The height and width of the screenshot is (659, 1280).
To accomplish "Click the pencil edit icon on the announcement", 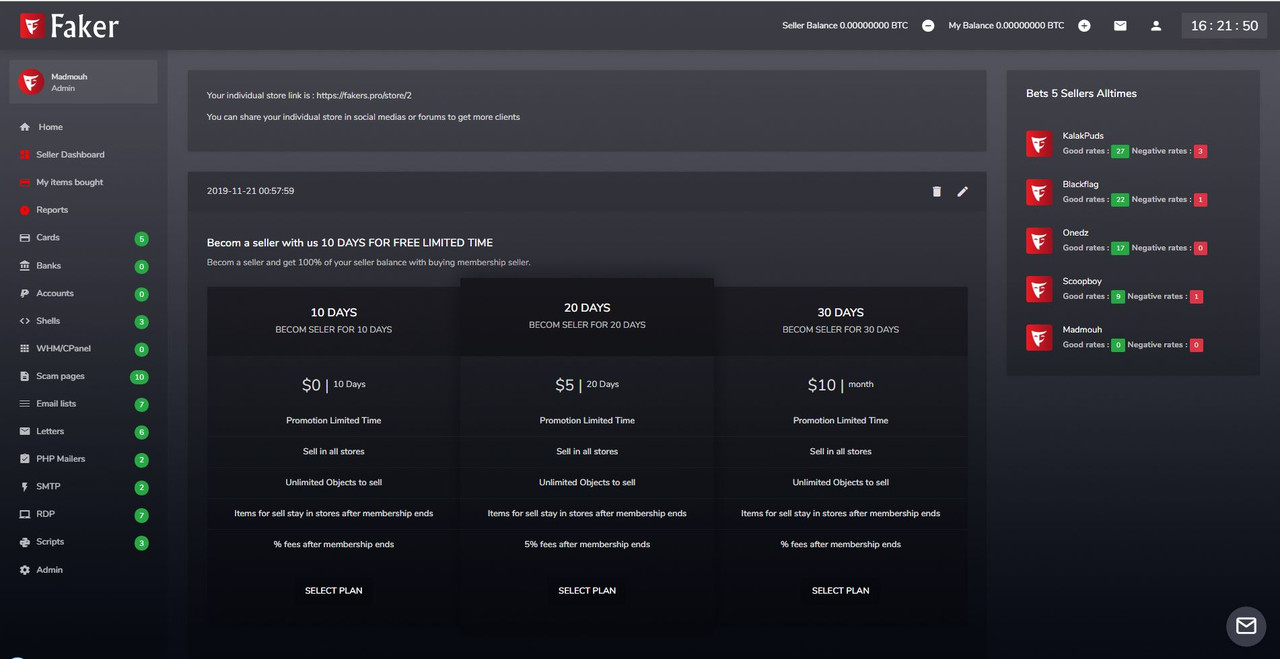I will click(x=963, y=191).
